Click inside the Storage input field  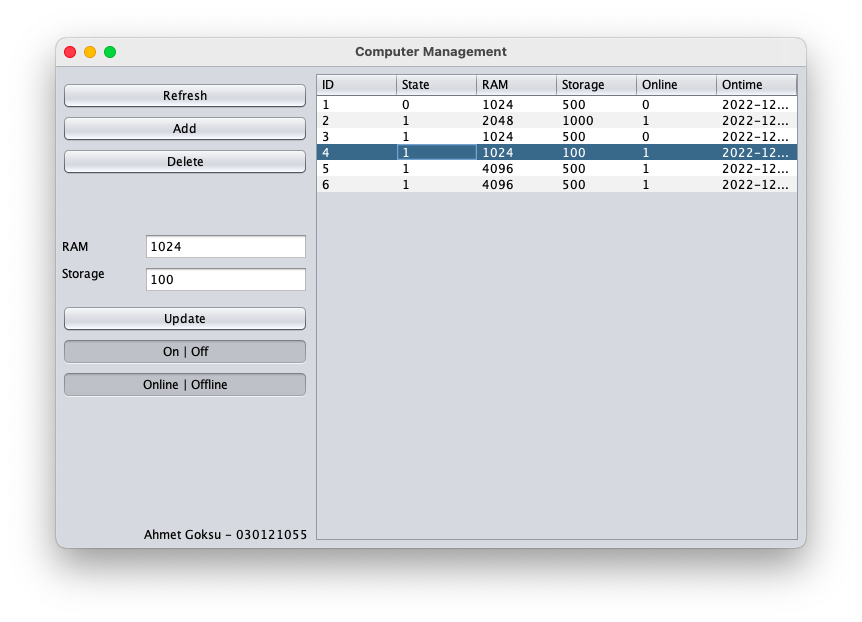point(225,279)
